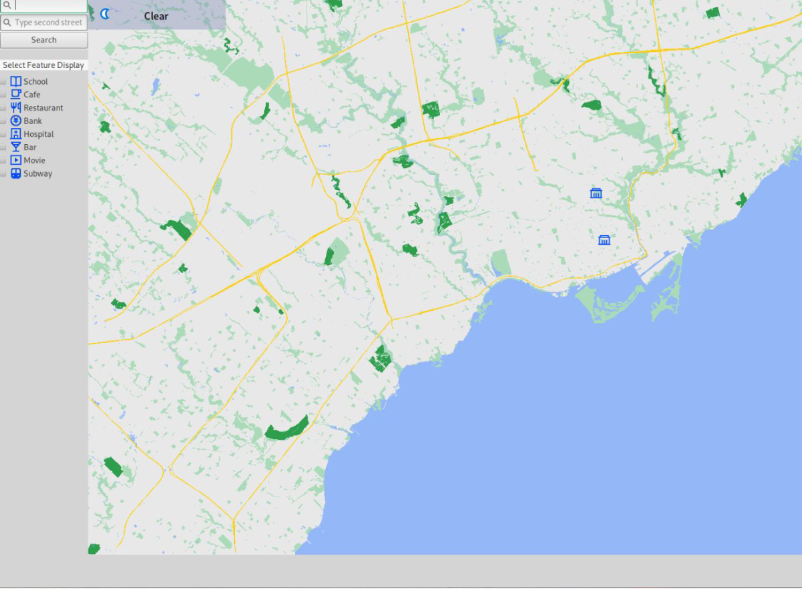This screenshot has width=802, height=589.
Task: Enable the Bar checkbox
Action: (3, 148)
